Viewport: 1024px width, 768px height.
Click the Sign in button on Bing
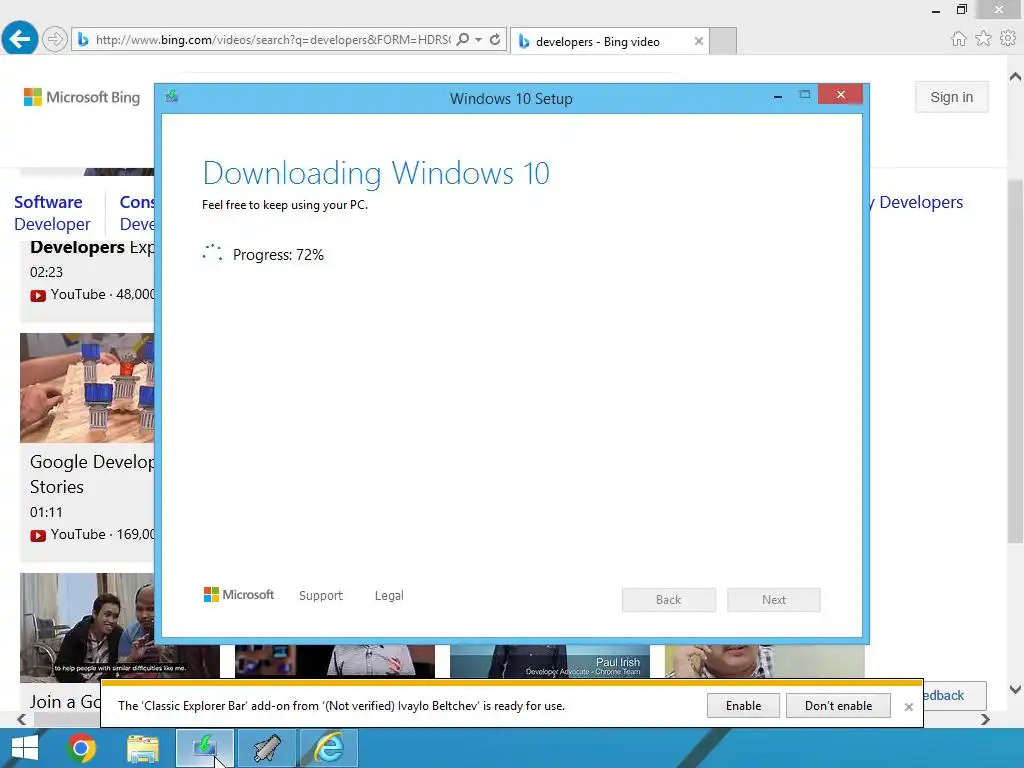[952, 97]
